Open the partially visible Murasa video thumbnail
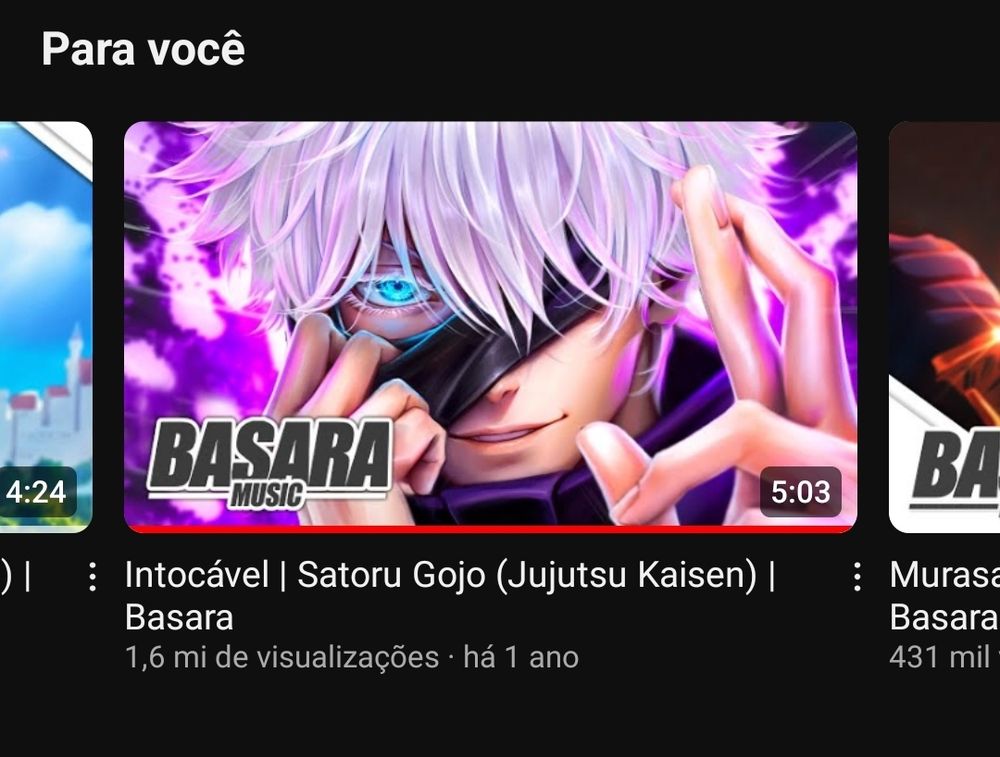Screen dimensions: 1000x757 (945, 326)
